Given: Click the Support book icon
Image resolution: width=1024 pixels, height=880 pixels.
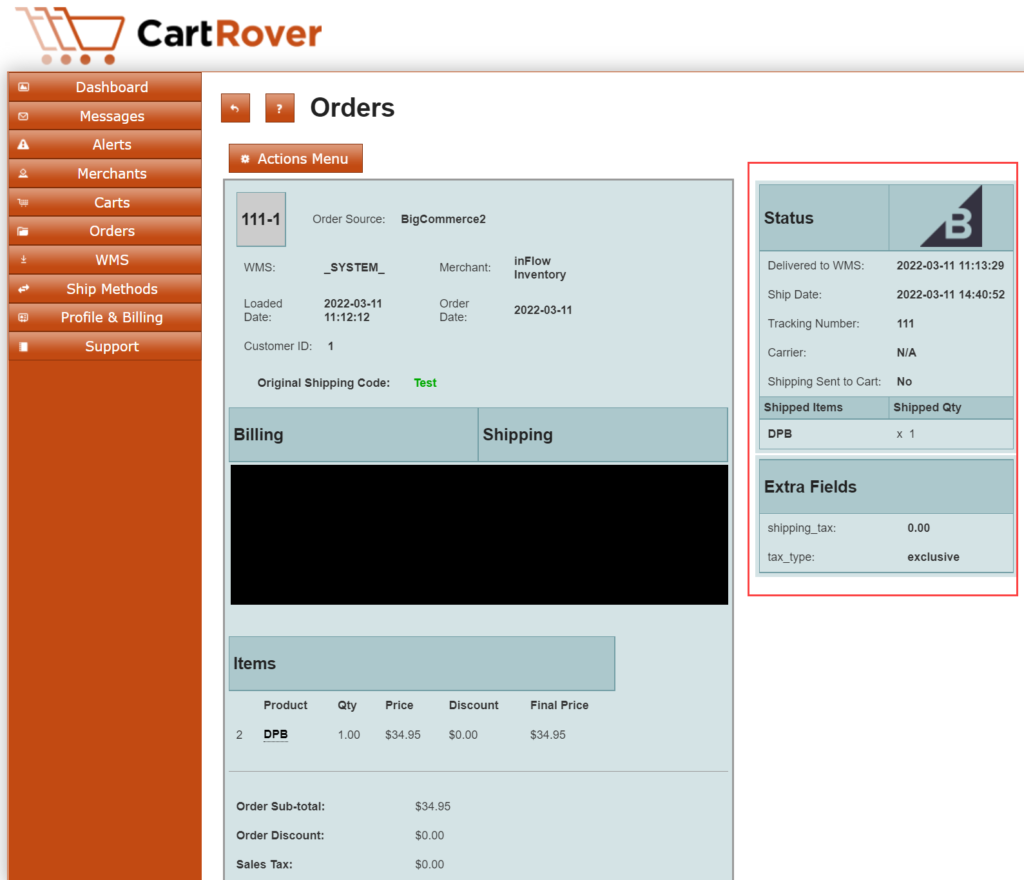Looking at the screenshot, I should (x=24, y=347).
